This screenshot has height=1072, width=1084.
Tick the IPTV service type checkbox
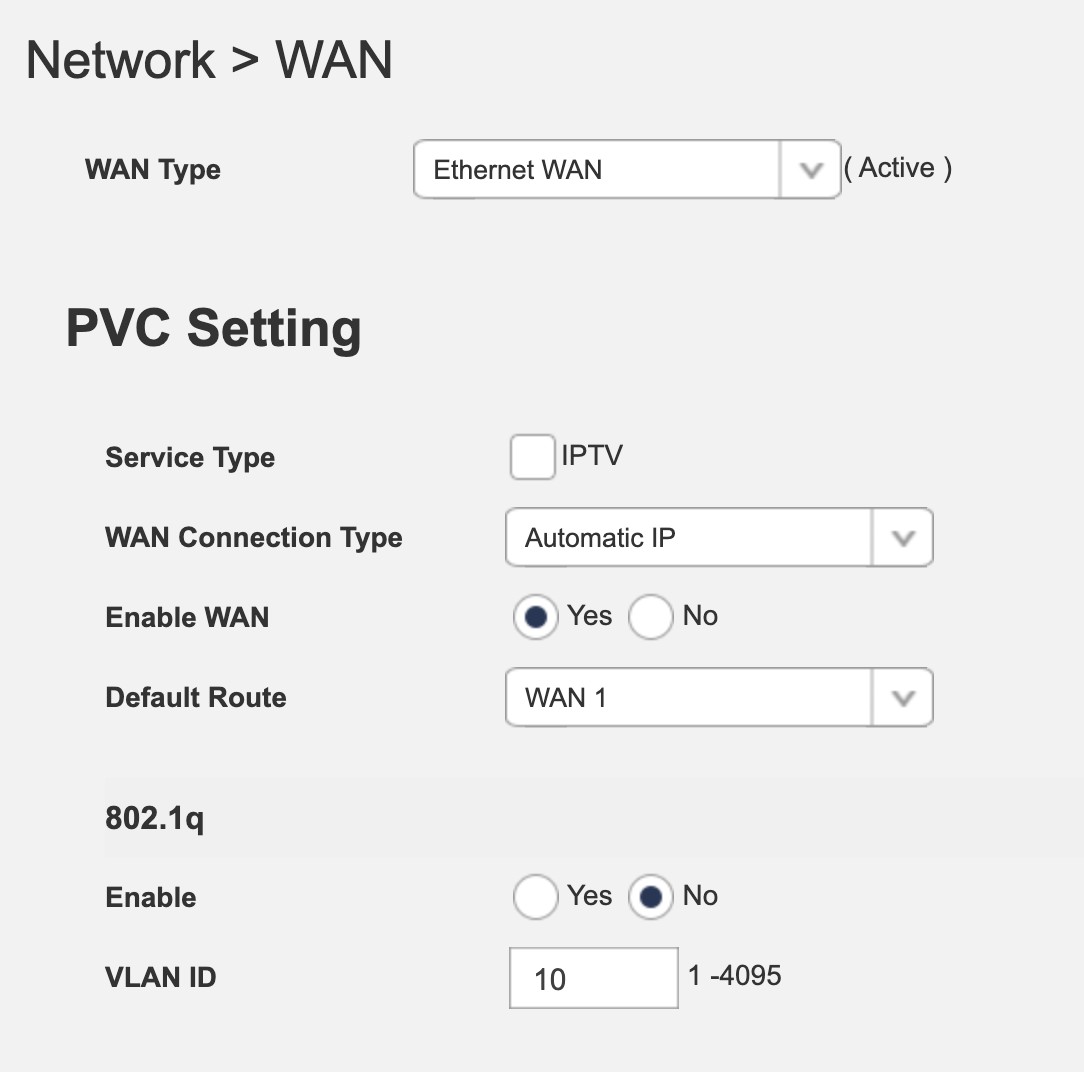(532, 457)
